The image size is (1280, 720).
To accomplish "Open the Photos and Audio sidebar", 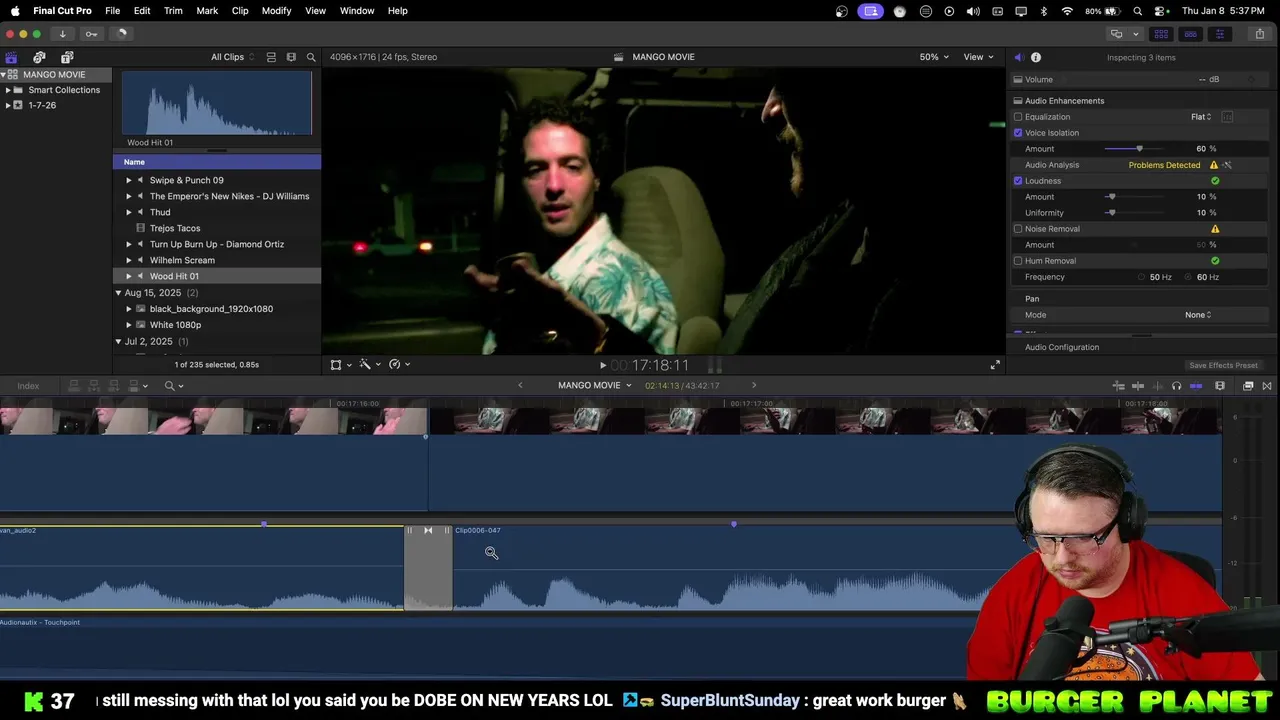I will click(x=39, y=57).
